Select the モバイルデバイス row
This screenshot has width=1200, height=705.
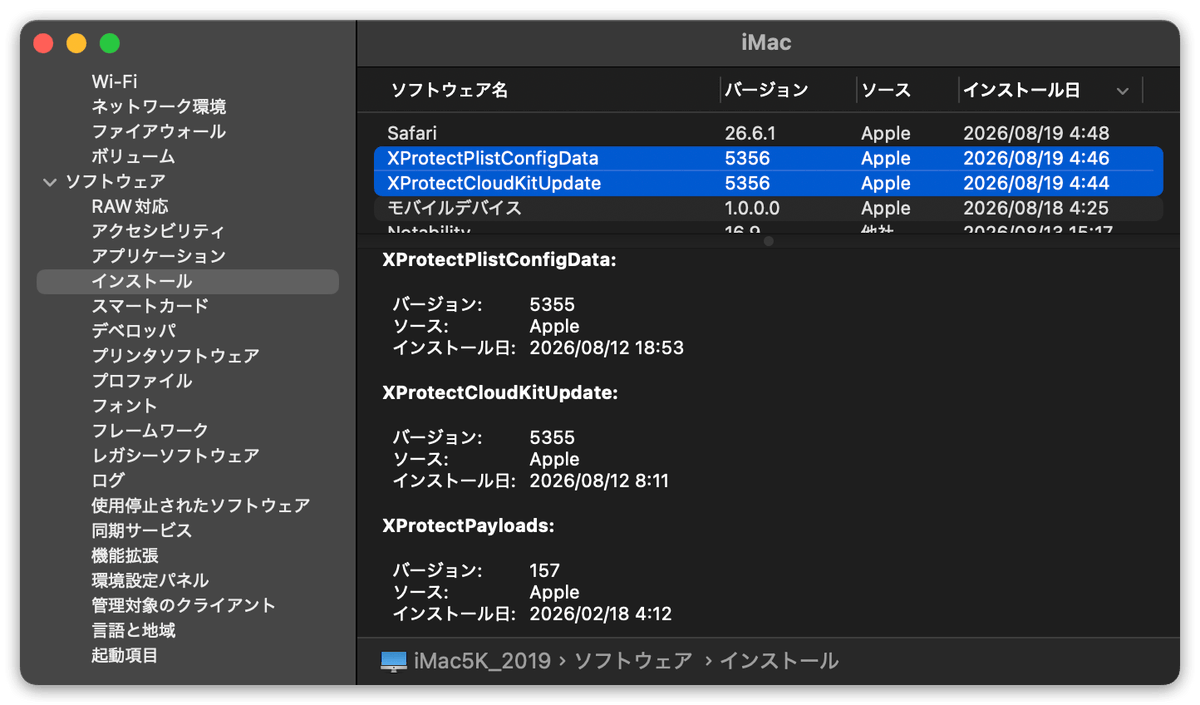pyautogui.click(x=768, y=208)
